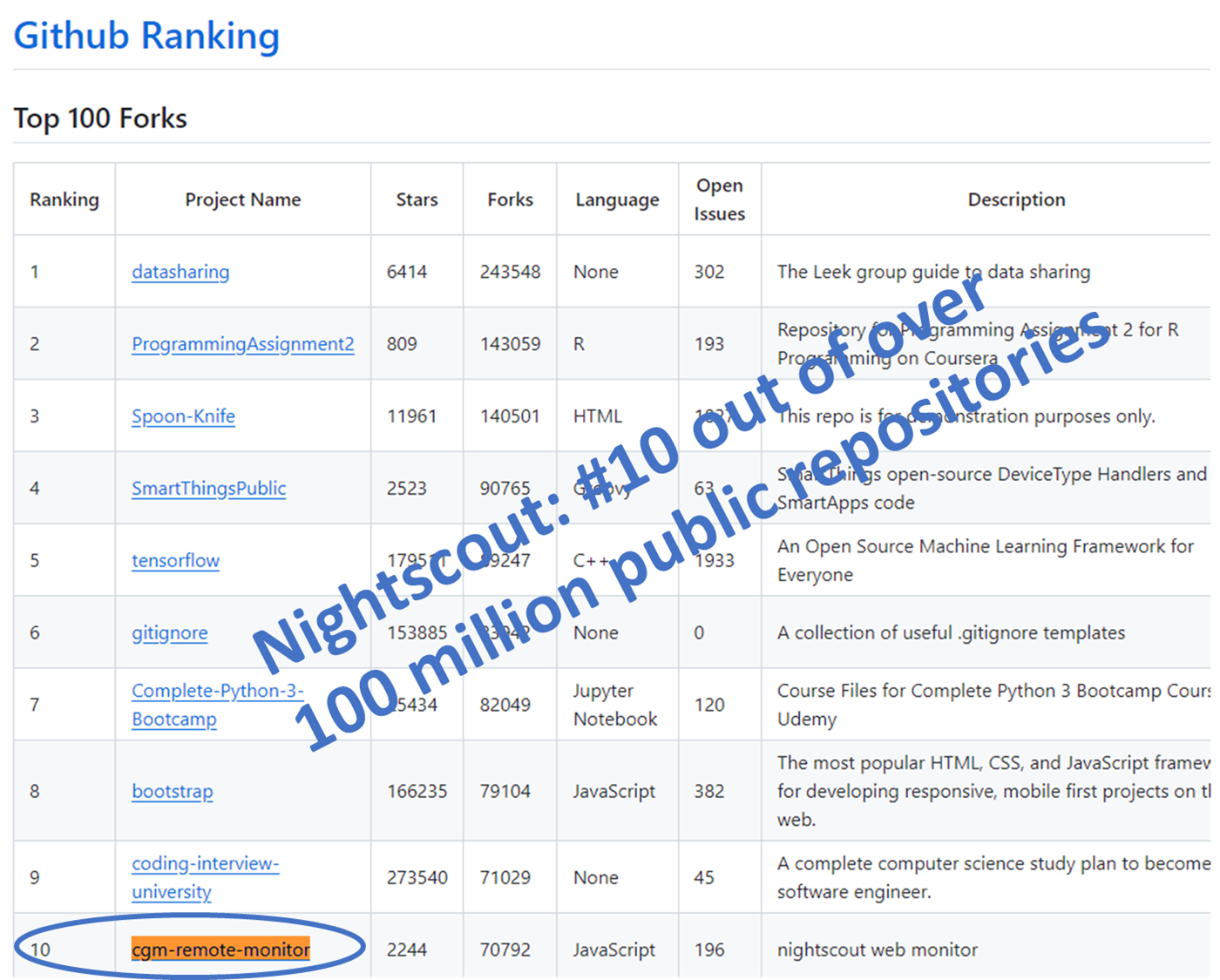Visit the bootstrap repository

[172, 792]
